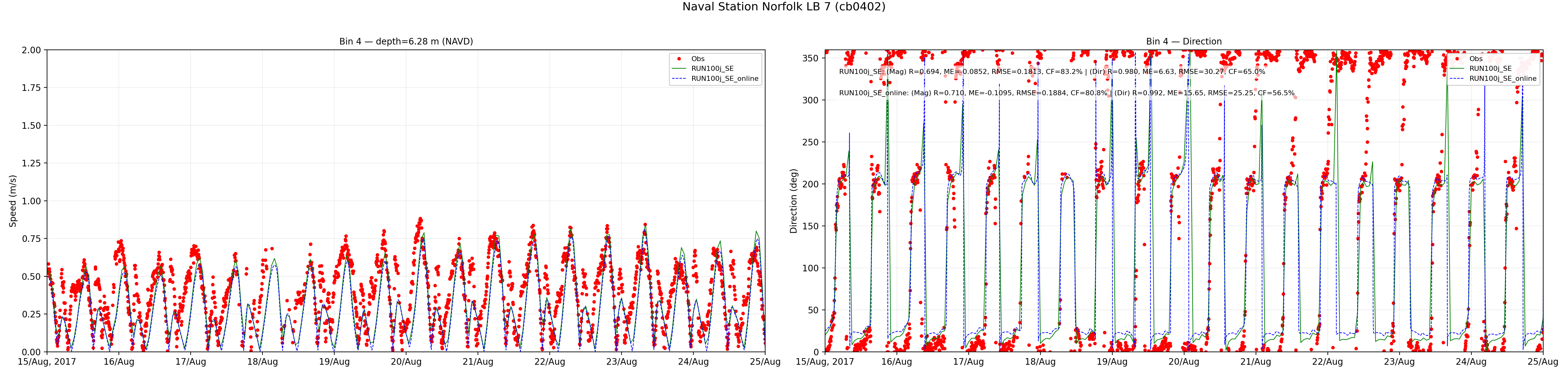This screenshot has width=1568, height=376.
Task: Click the "1.75" tick on the Speed axis
Action: [31, 88]
